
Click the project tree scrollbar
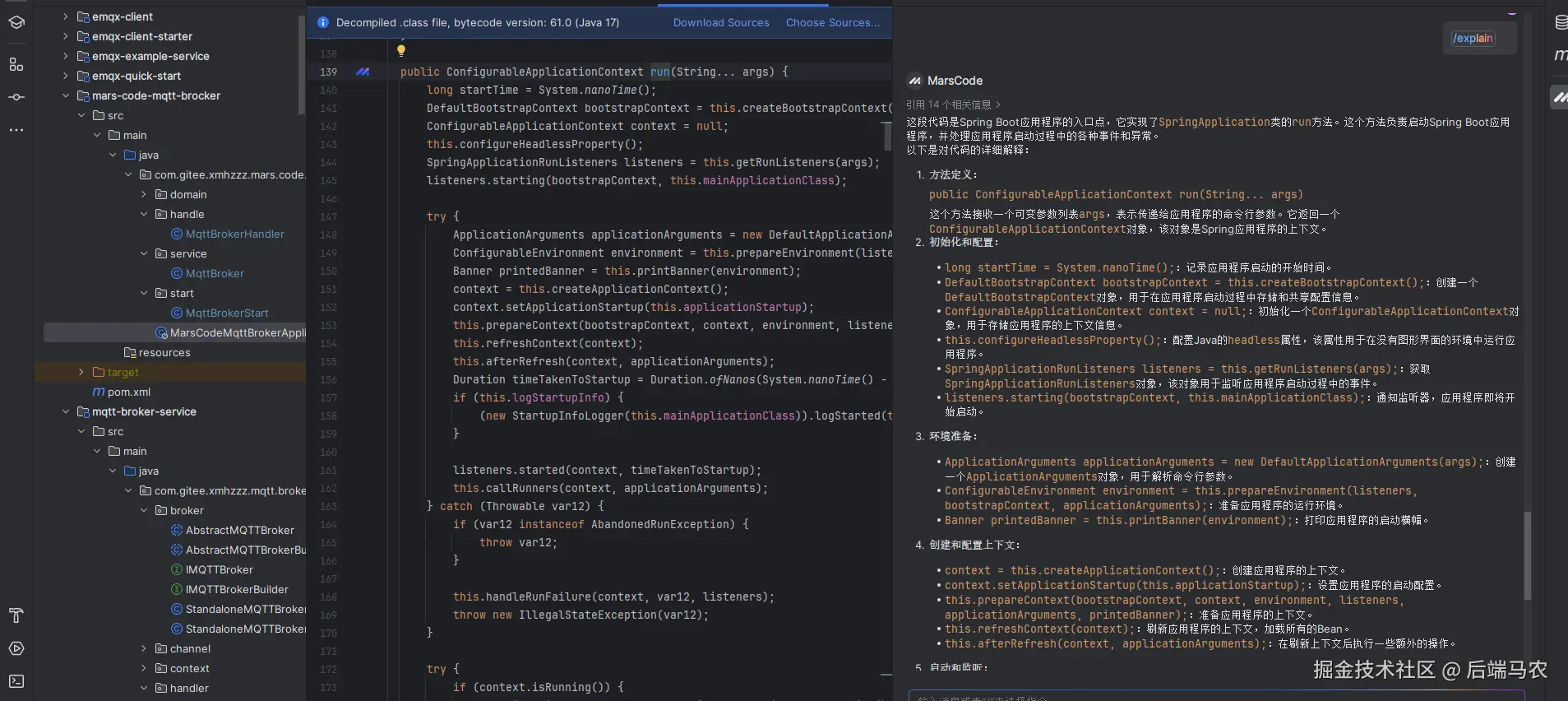302,66
